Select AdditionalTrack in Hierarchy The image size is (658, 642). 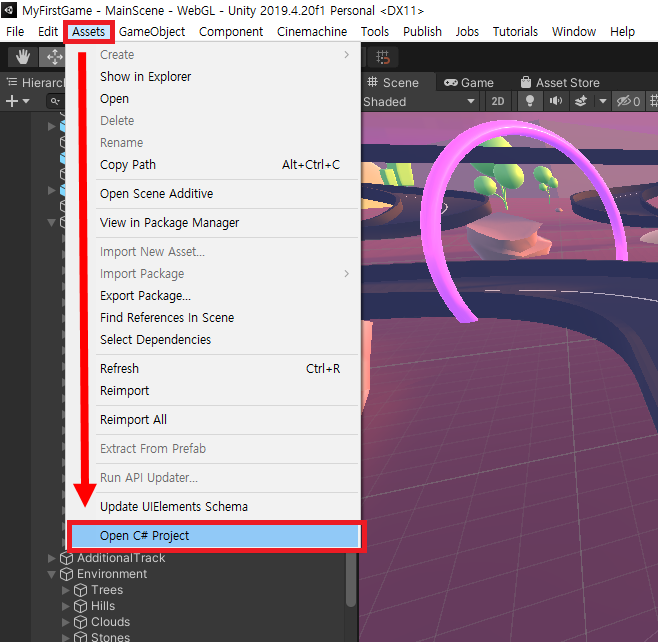pyautogui.click(x=121, y=558)
